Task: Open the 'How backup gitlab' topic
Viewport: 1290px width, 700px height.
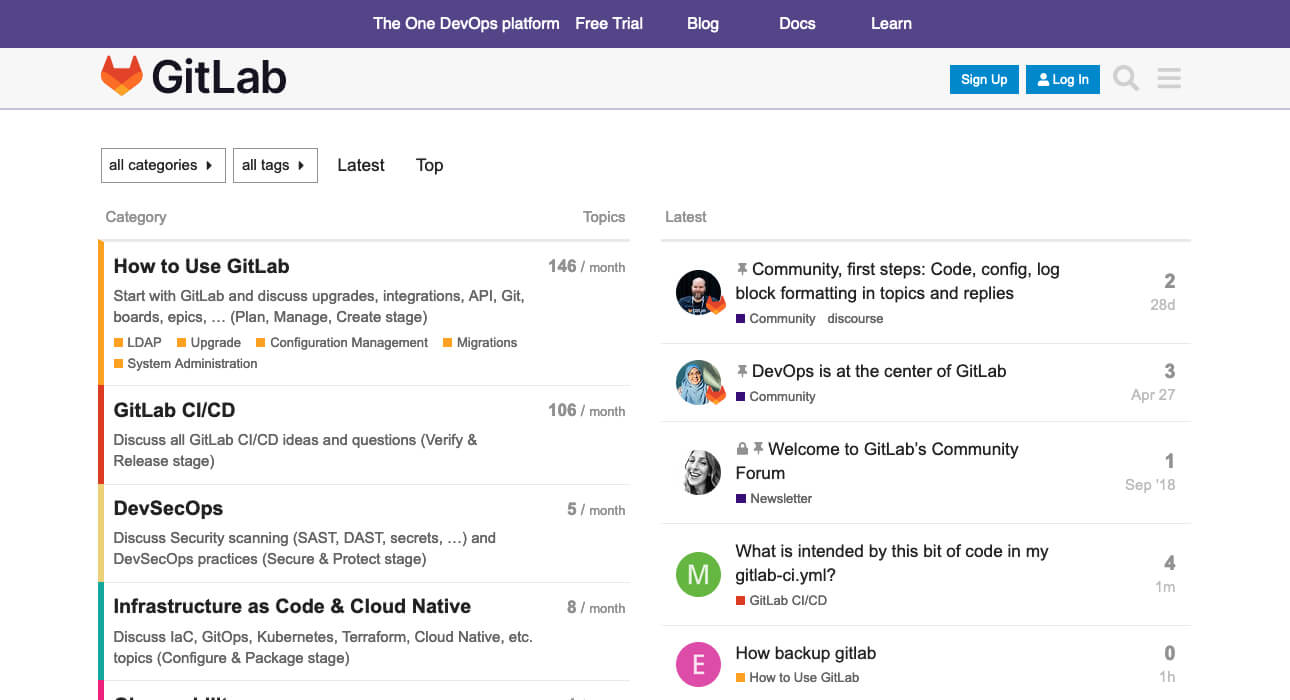Action: click(805, 653)
